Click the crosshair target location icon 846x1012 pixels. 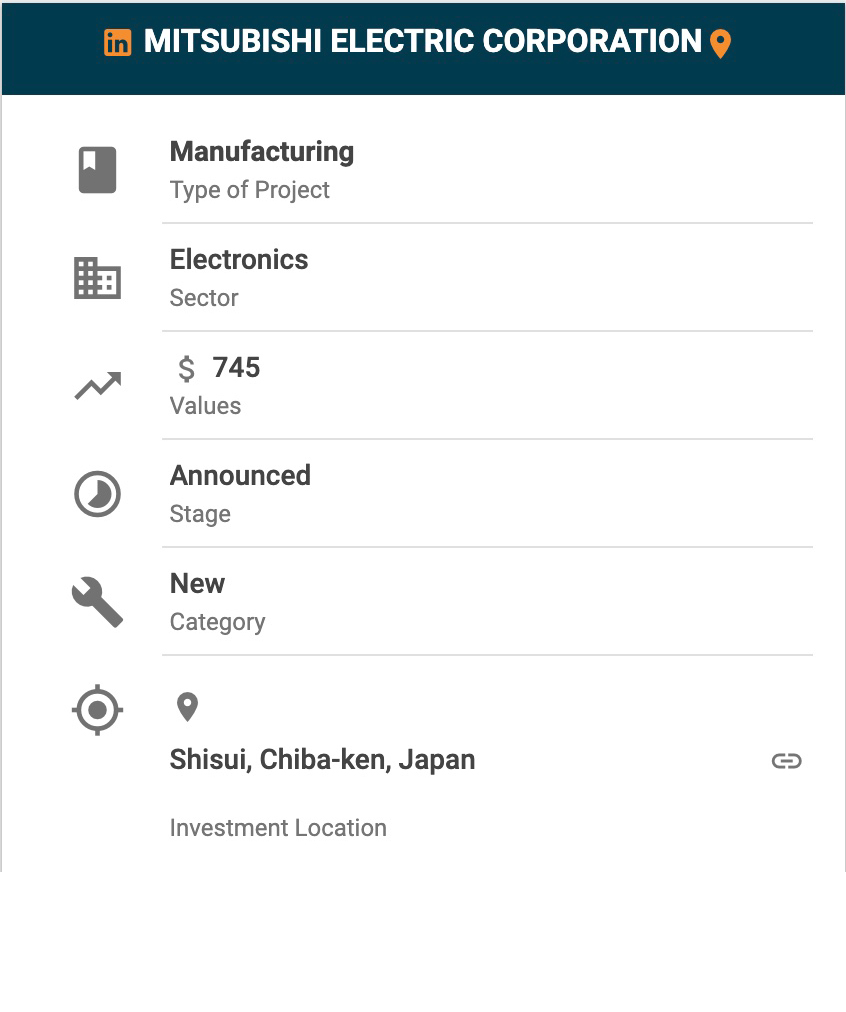click(x=97, y=711)
